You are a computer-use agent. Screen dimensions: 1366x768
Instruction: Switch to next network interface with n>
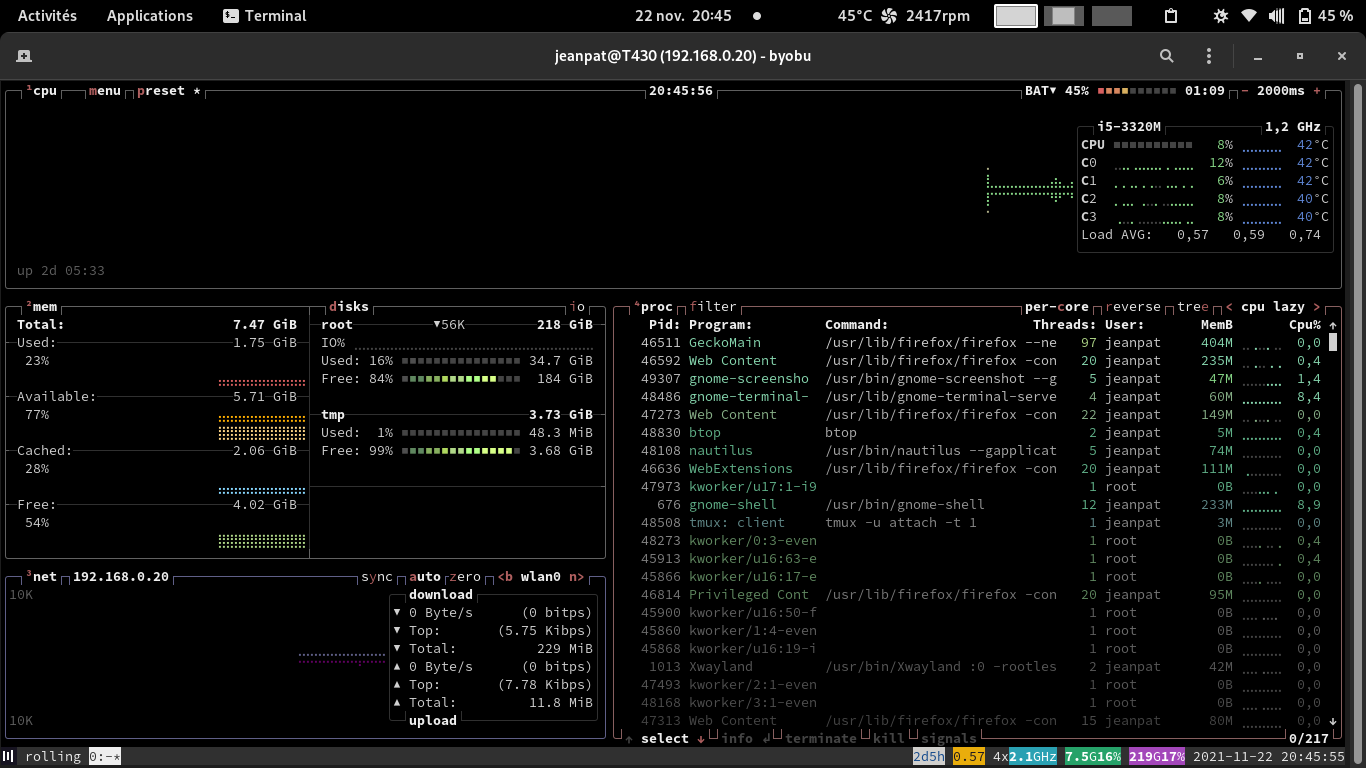(577, 577)
